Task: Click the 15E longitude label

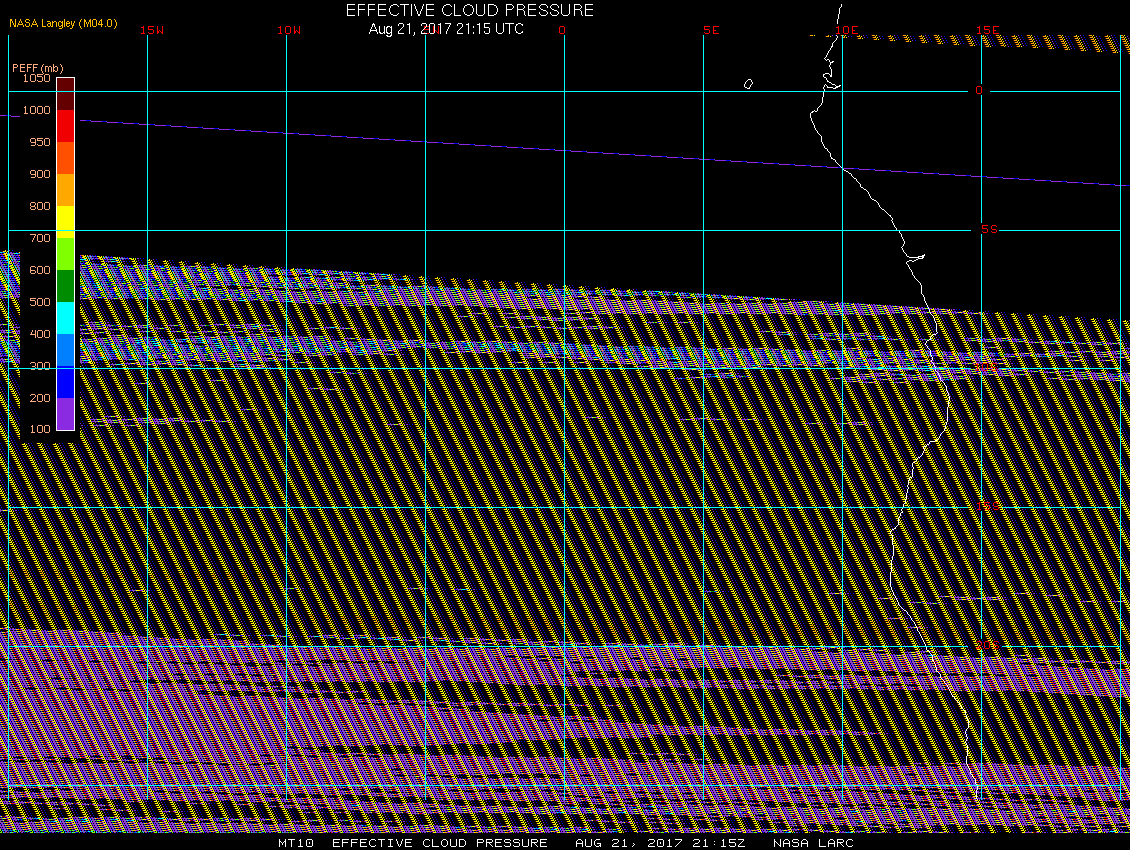Action: [987, 30]
